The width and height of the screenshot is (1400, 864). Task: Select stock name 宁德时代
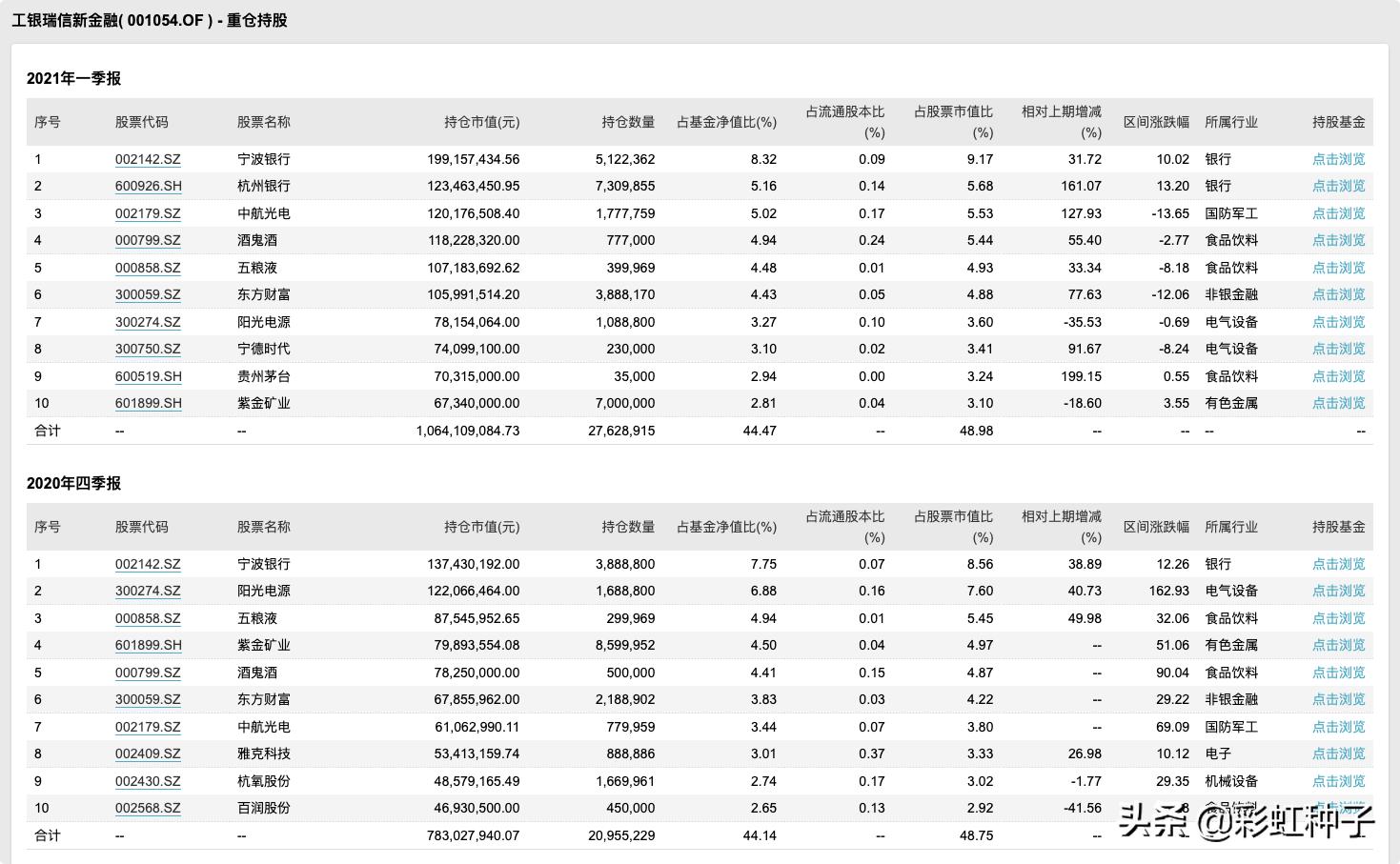(264, 349)
